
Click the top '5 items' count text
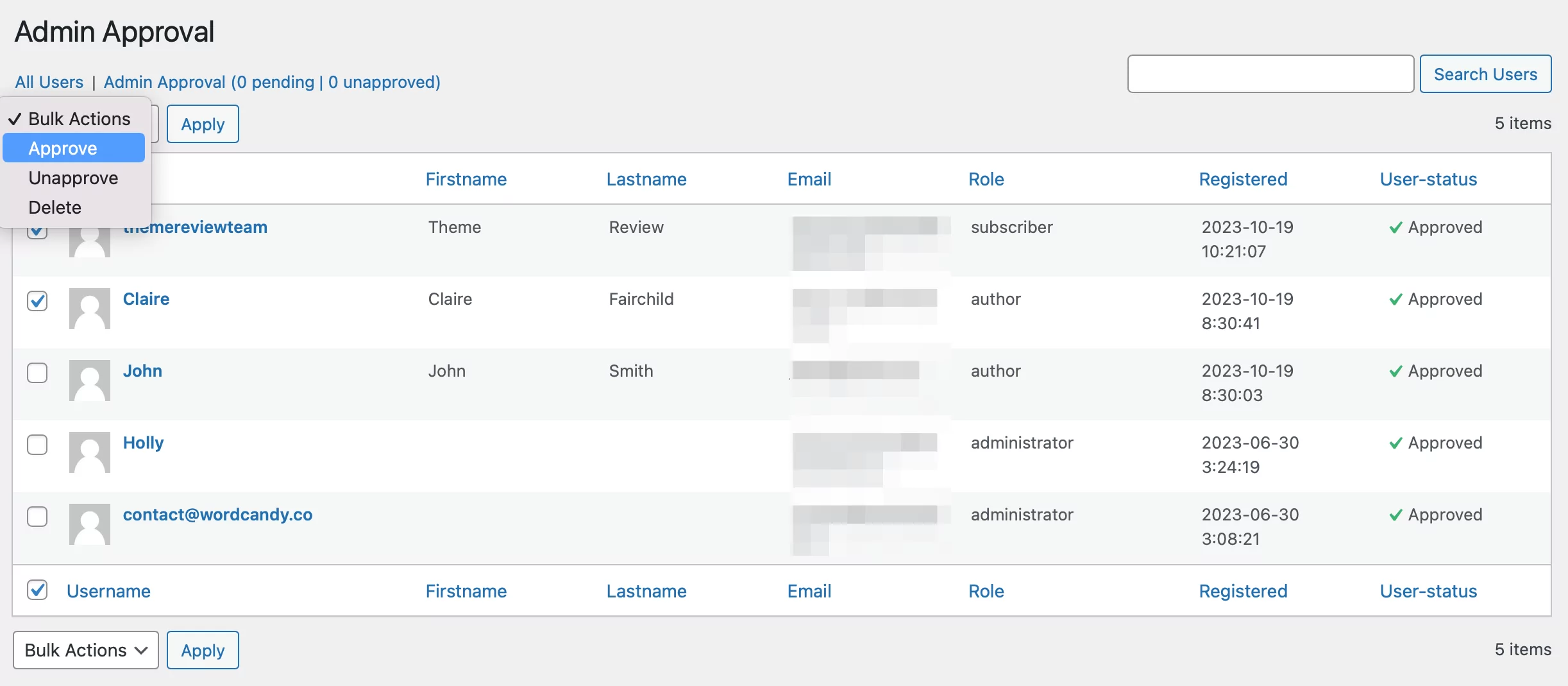pos(1523,123)
